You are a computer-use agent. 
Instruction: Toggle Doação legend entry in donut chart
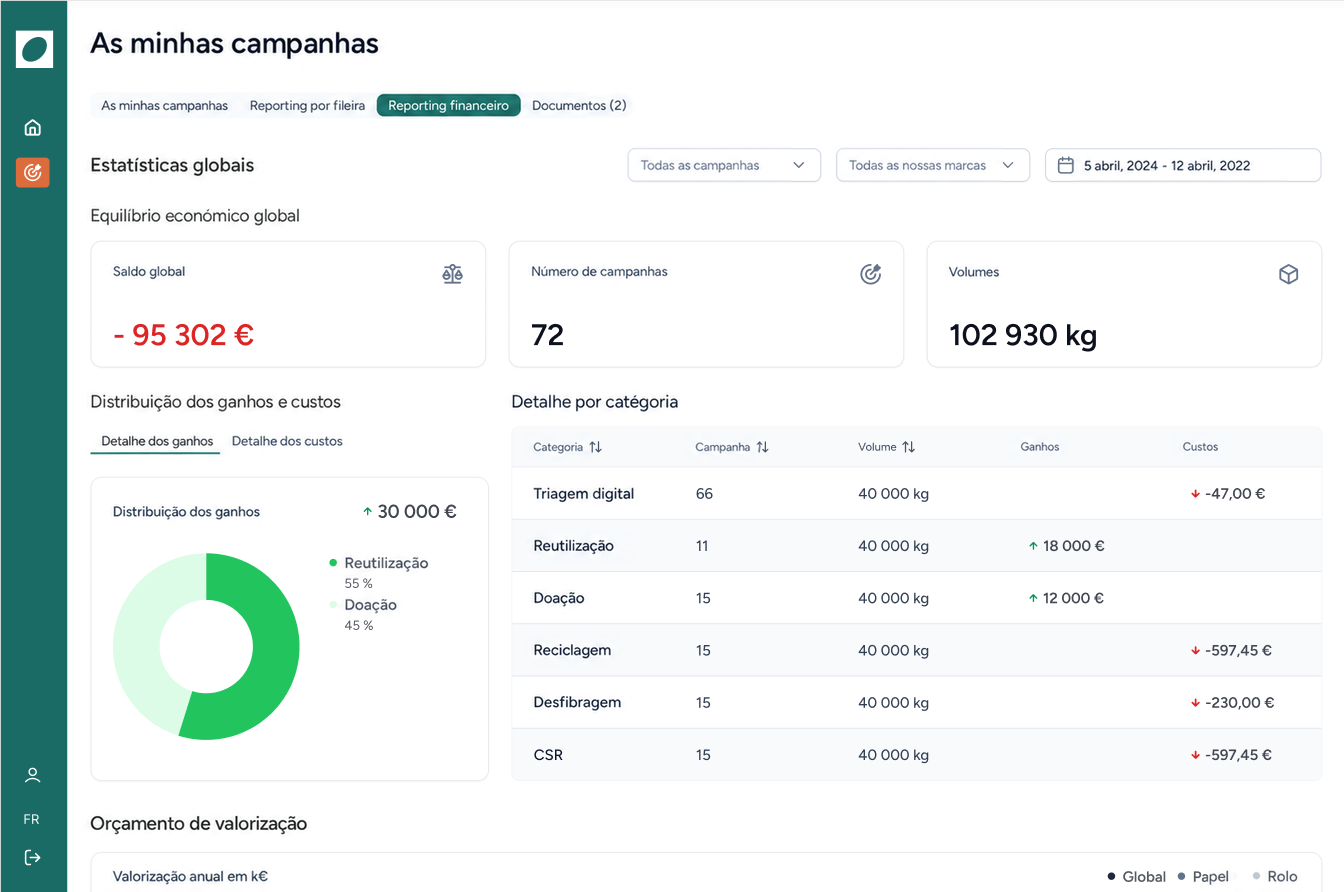(x=363, y=605)
